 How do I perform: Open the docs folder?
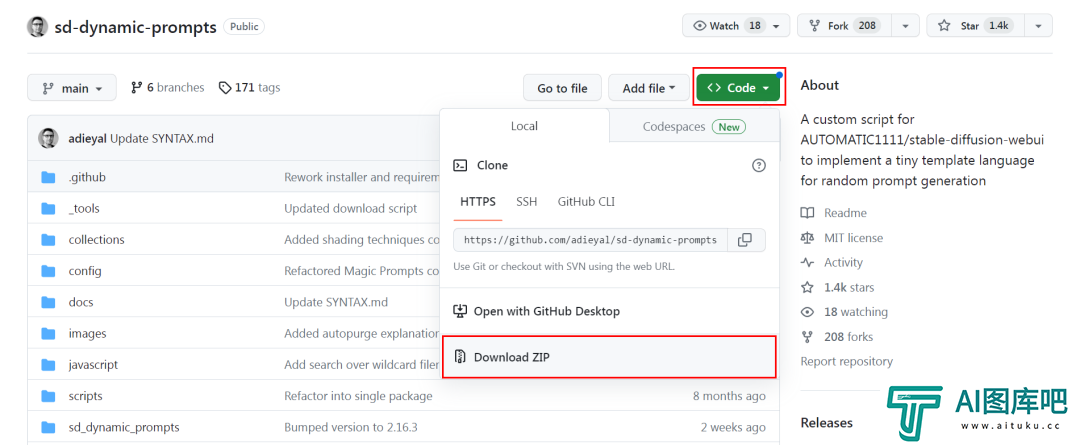coord(81,302)
